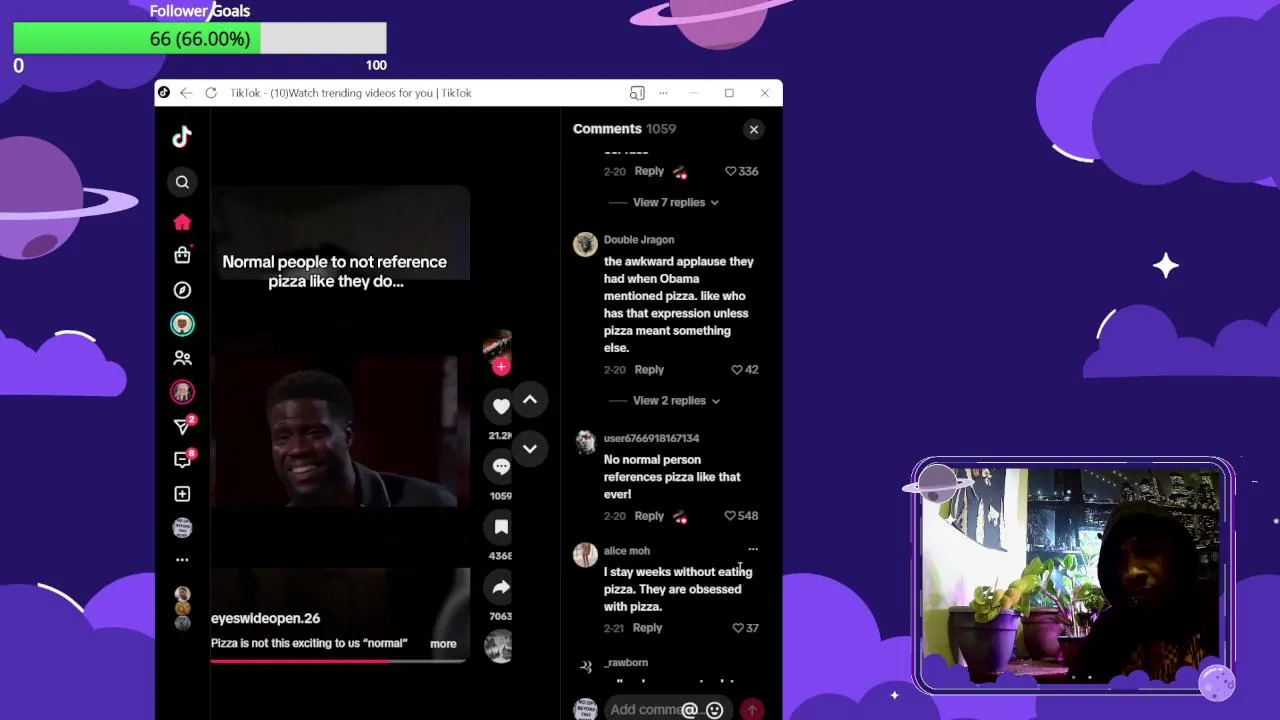Like alice moh's comment with 37 likes

click(745, 628)
